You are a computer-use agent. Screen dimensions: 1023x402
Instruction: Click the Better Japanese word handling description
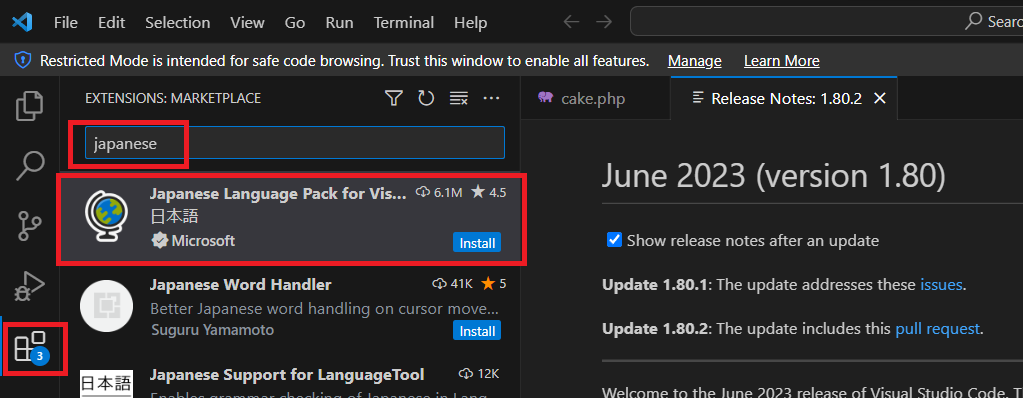point(325,307)
